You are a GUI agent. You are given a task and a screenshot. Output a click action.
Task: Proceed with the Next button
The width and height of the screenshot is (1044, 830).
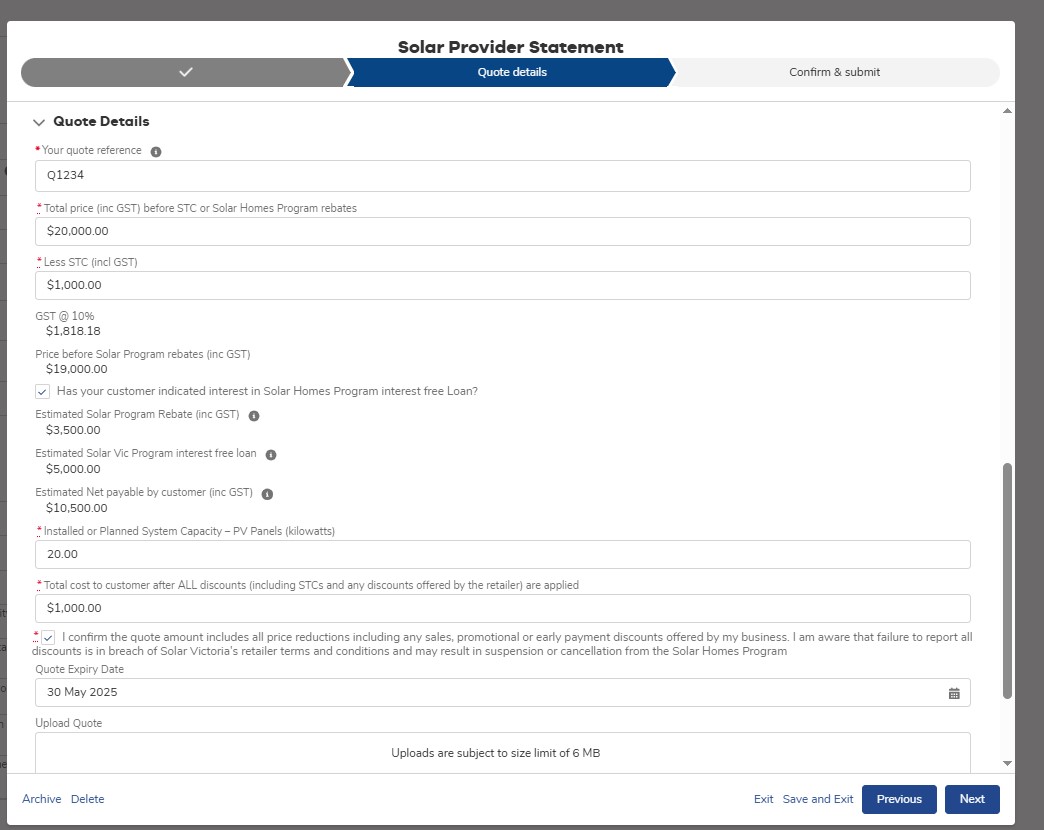click(972, 799)
